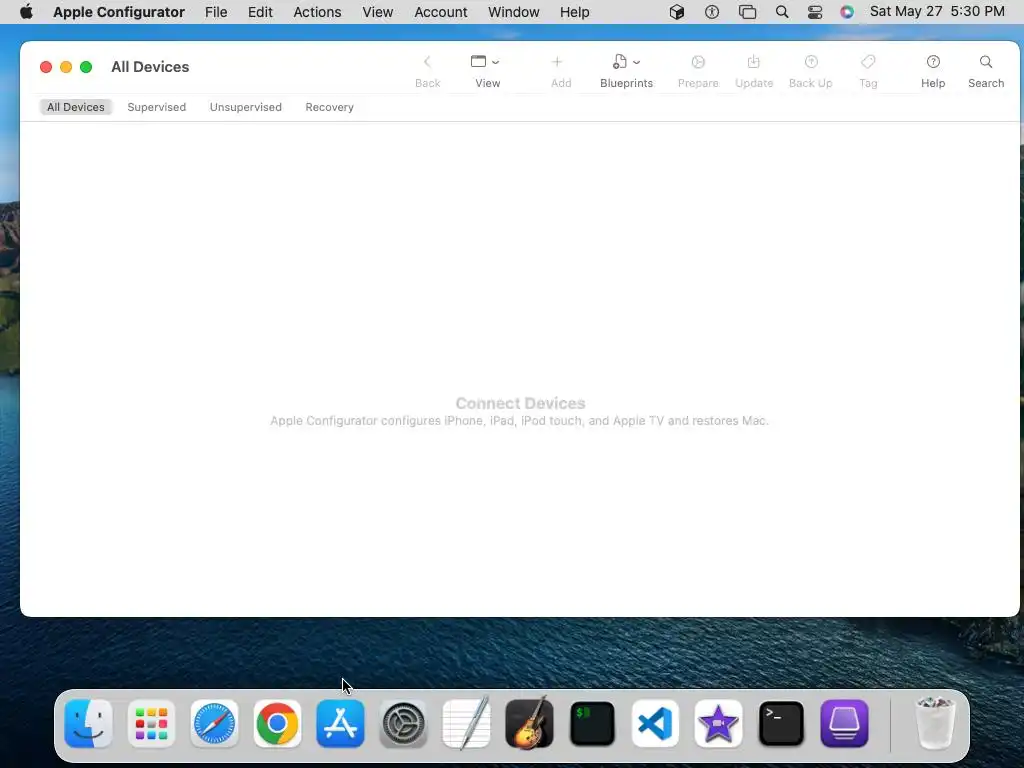Launch iMovie from the Dock
The image size is (1024, 768).
click(x=718, y=724)
